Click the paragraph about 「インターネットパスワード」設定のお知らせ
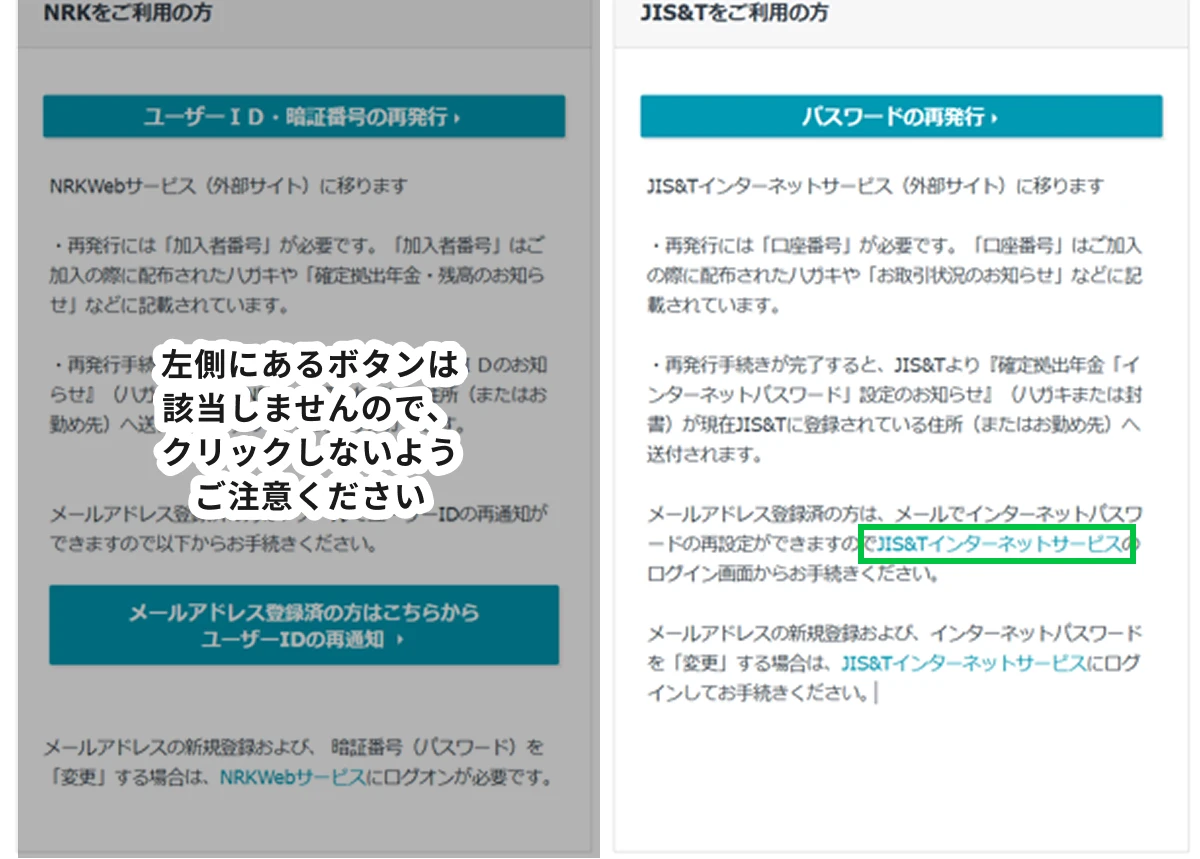Image resolution: width=1200 pixels, height=859 pixels. point(895,409)
